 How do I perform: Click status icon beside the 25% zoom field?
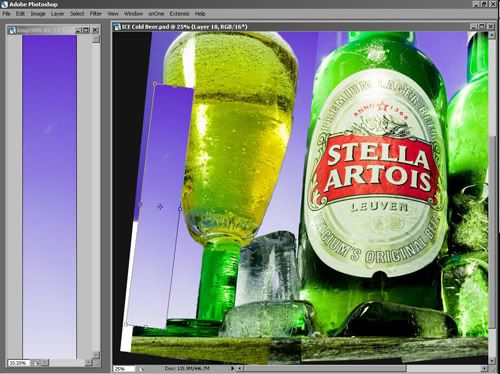coord(141,369)
